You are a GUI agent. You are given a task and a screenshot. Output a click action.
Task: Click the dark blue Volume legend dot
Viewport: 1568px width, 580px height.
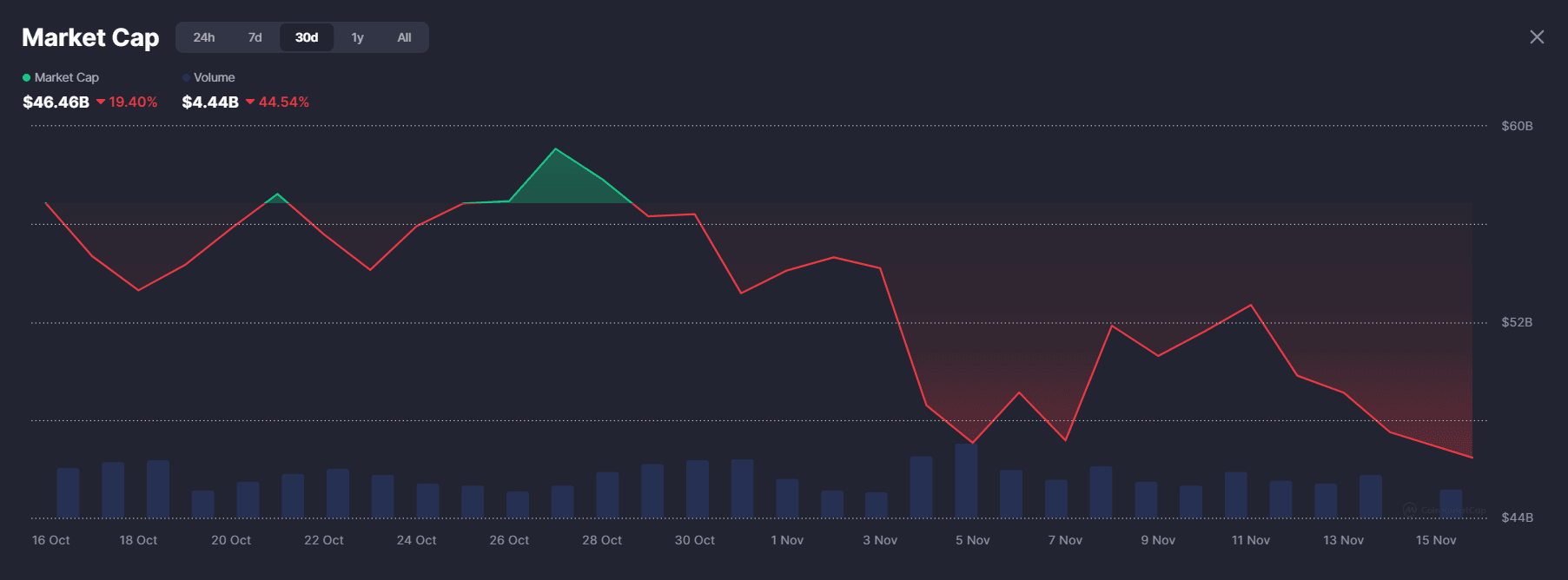[186, 78]
